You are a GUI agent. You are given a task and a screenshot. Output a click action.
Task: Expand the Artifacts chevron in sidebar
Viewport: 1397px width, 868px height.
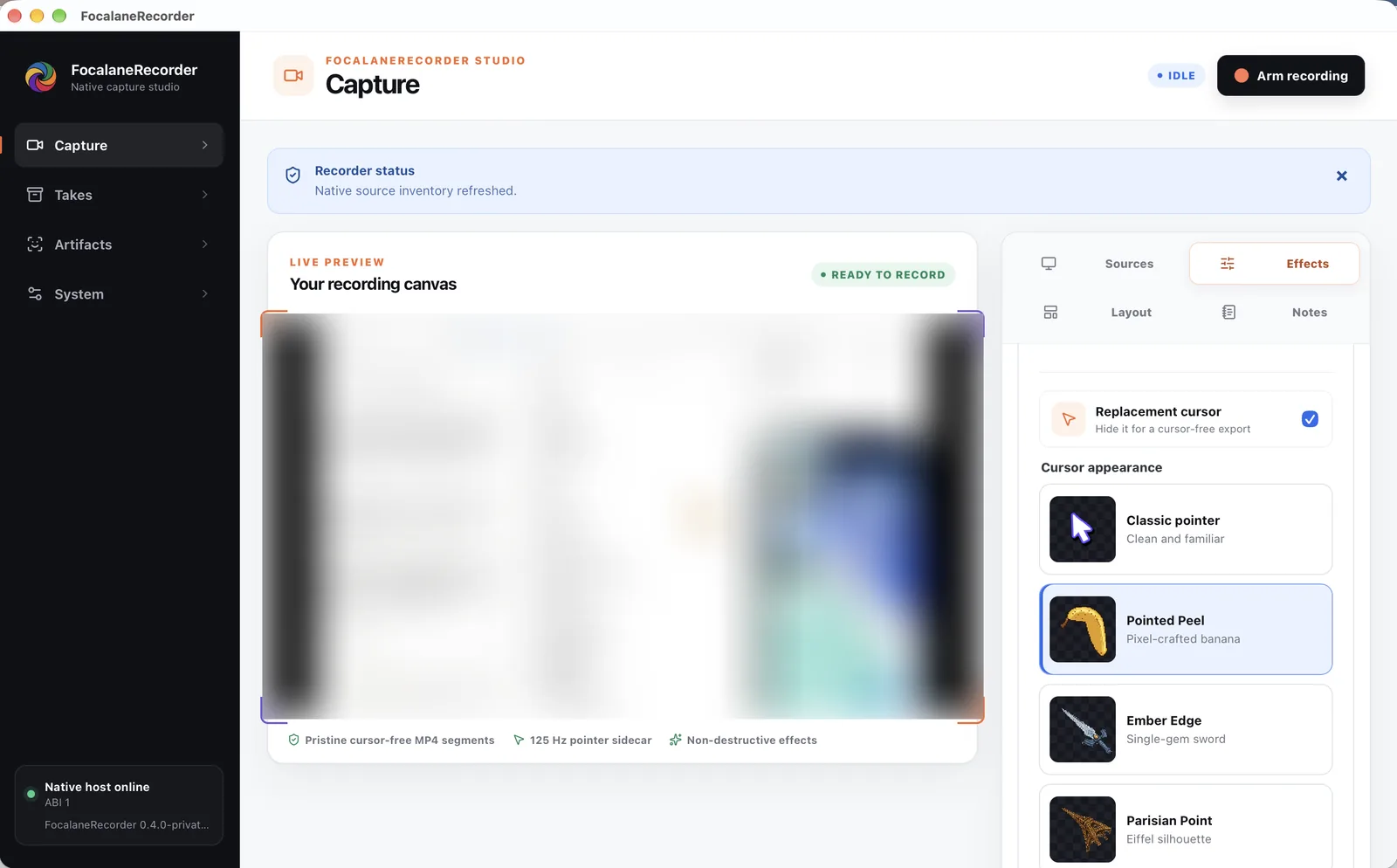[205, 245]
